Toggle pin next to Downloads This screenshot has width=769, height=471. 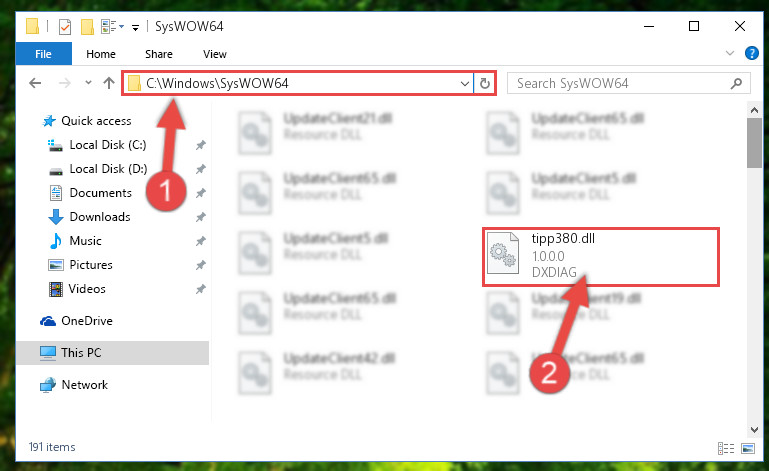[201, 217]
